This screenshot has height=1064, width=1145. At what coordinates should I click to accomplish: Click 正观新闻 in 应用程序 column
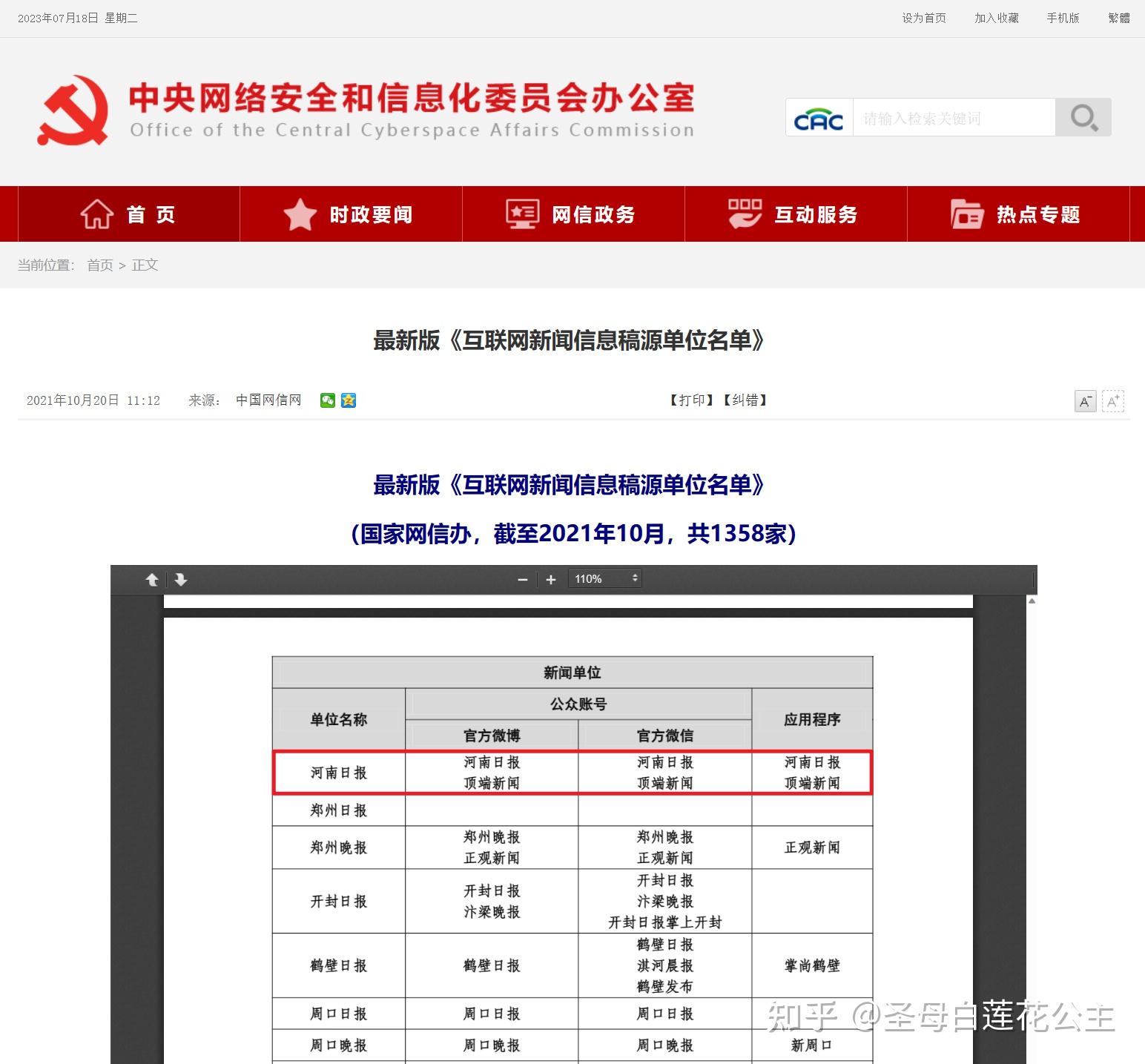click(x=812, y=847)
